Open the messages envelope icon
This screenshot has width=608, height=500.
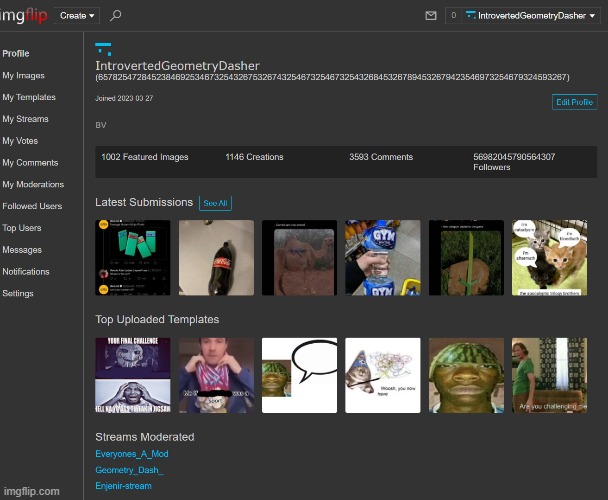pos(431,16)
